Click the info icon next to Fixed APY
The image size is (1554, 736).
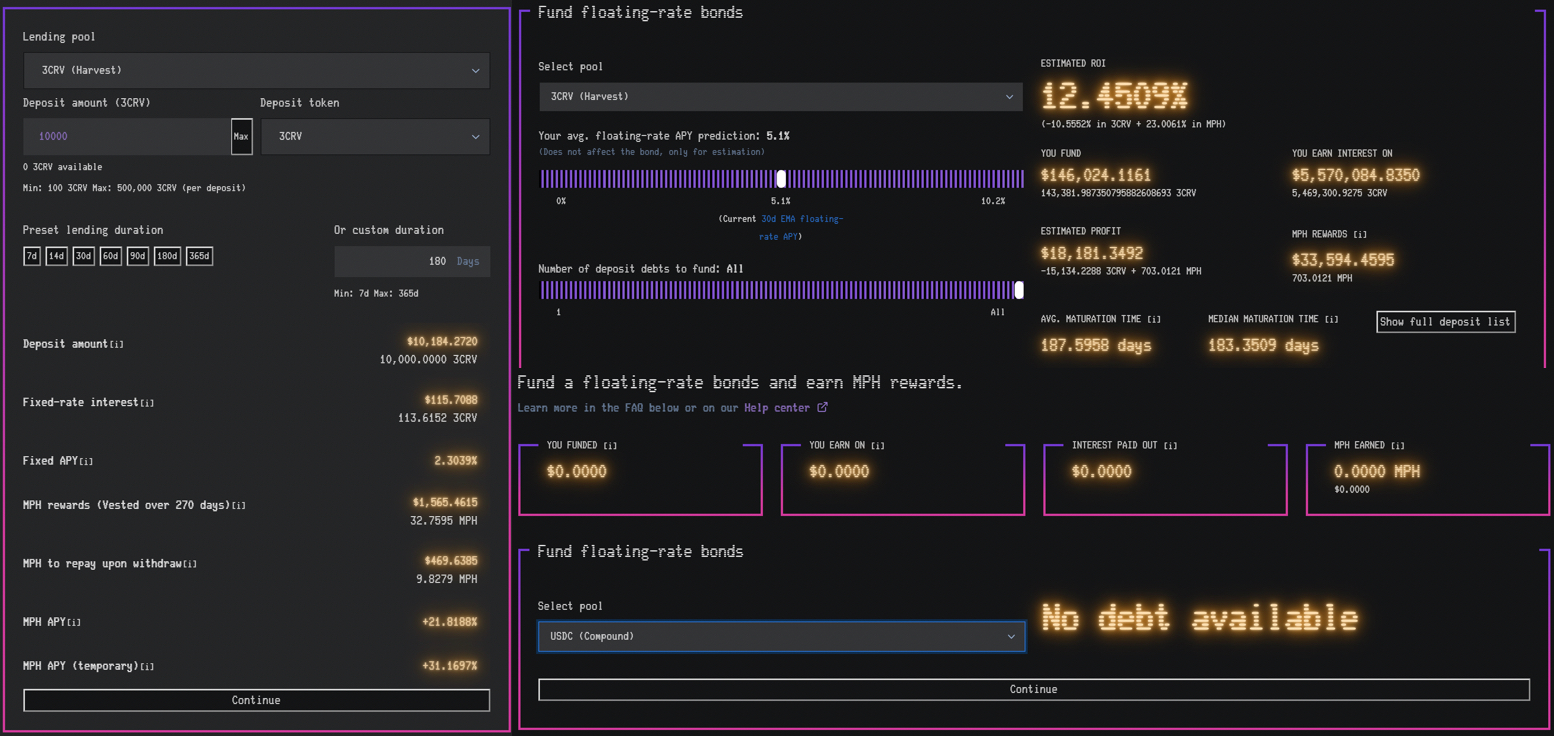(87, 462)
